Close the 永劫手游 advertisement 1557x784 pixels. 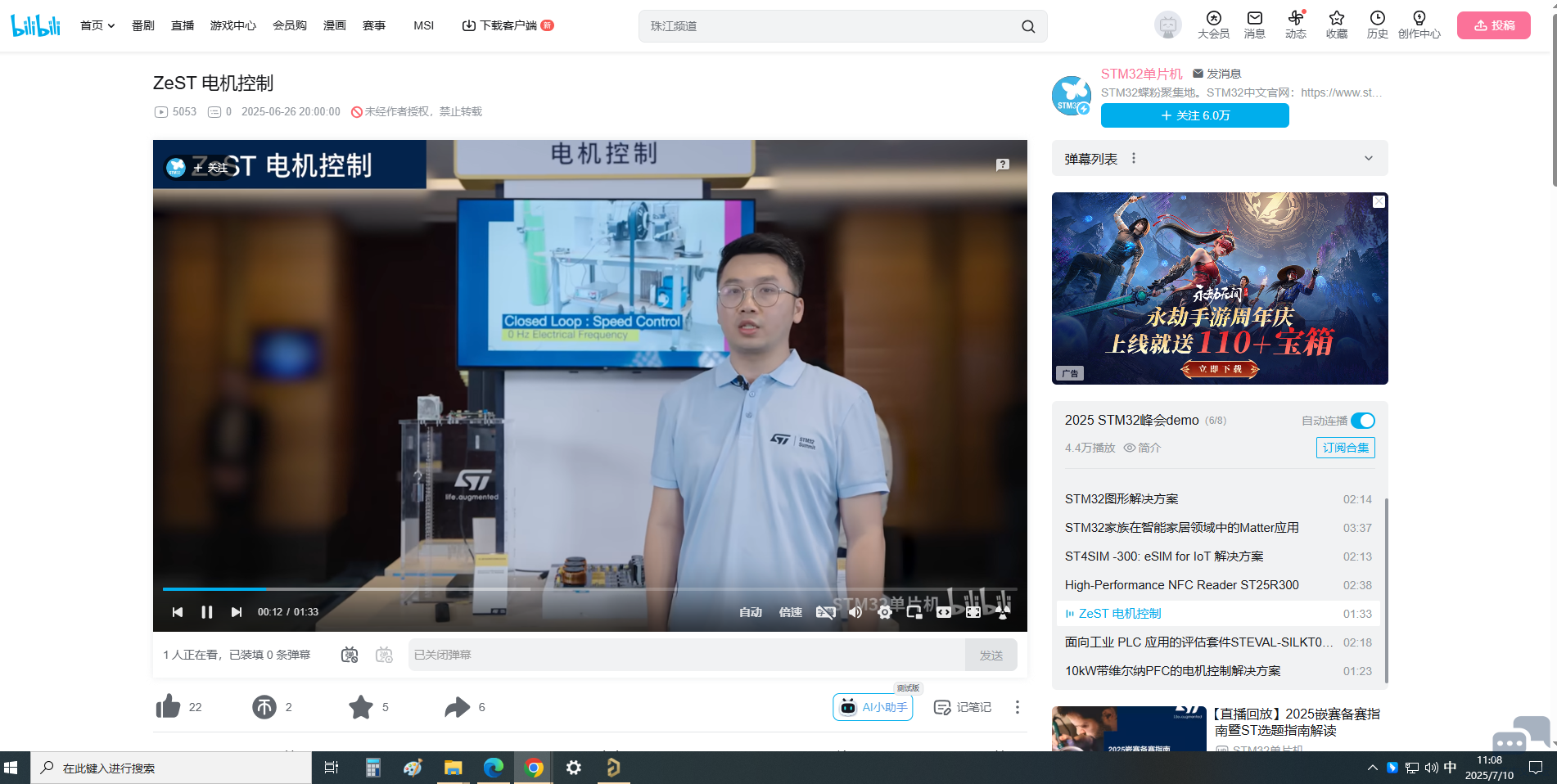[x=1379, y=201]
